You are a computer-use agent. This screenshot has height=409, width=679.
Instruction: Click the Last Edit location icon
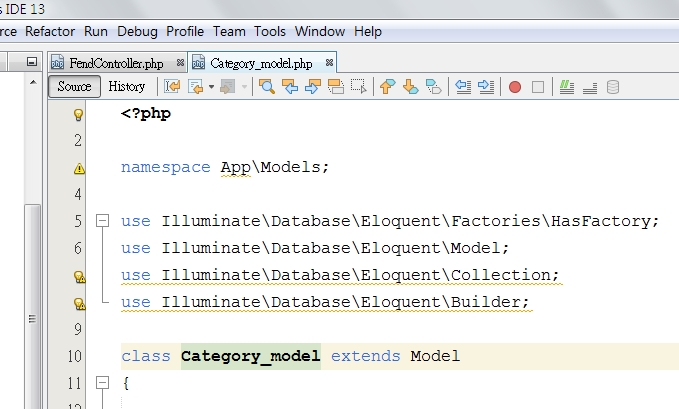click(172, 87)
